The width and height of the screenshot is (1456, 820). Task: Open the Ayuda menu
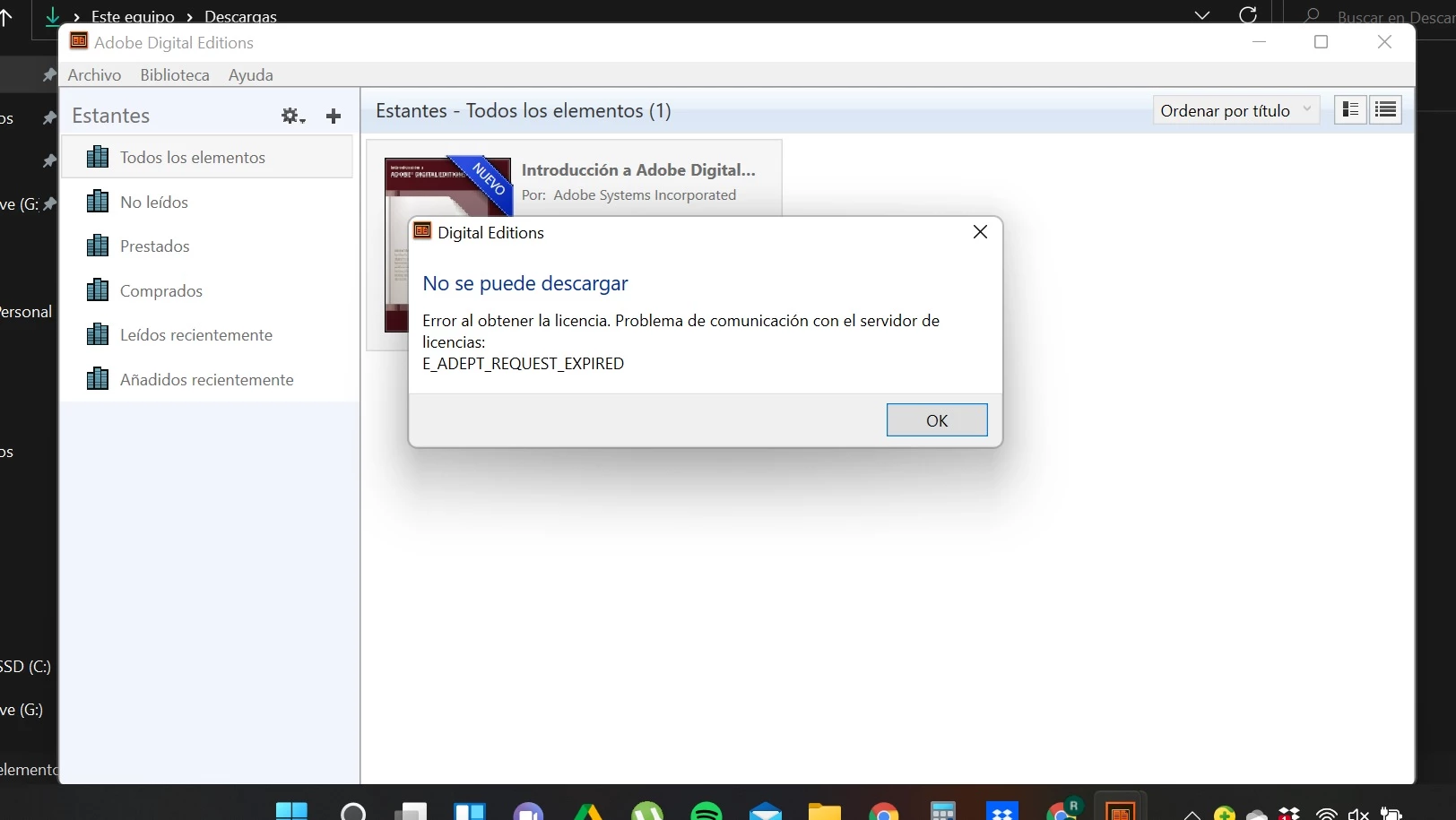pyautogui.click(x=251, y=75)
